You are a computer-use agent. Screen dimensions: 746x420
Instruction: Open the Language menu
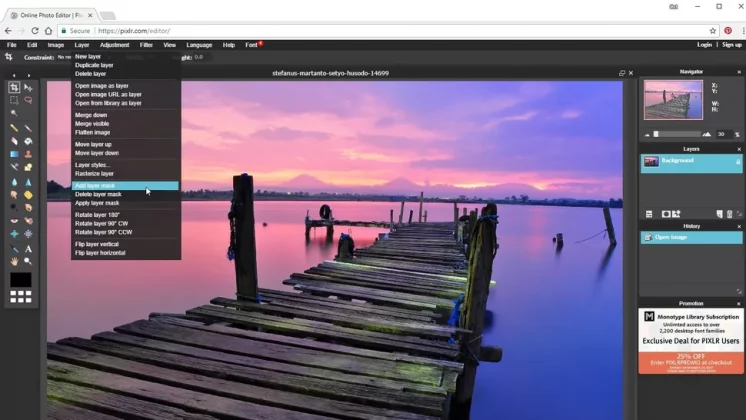click(x=199, y=45)
